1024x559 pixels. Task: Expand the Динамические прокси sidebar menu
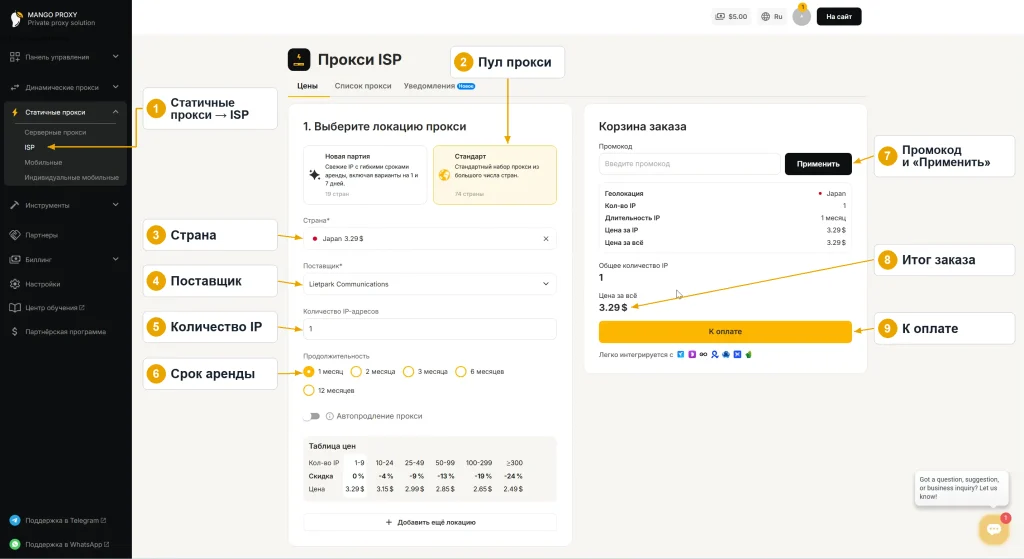pyautogui.click(x=65, y=88)
